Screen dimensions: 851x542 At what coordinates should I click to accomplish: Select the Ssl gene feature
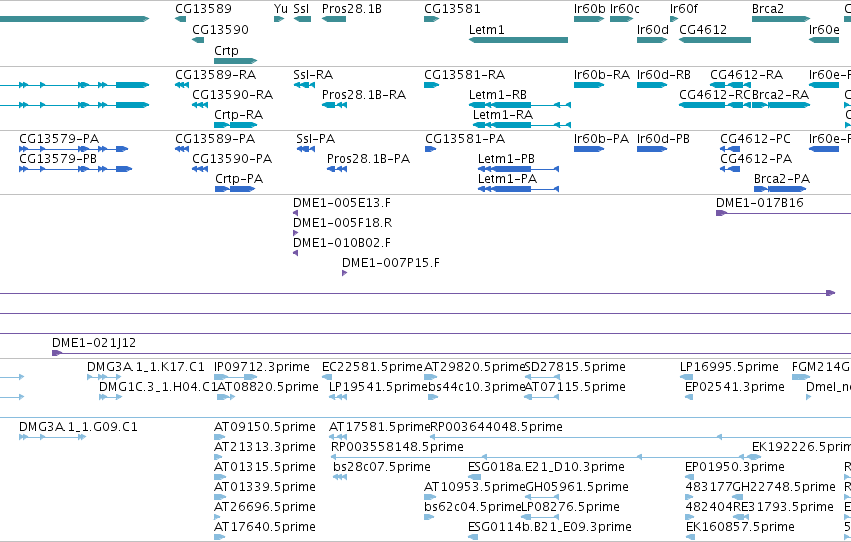tap(302, 19)
